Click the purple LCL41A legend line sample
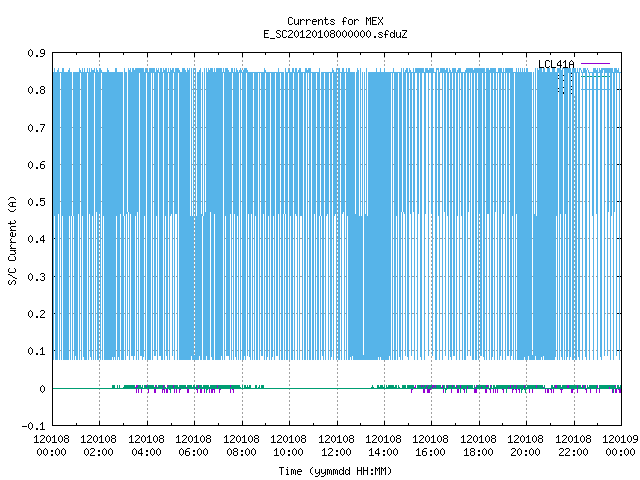The width and height of the screenshot is (640, 480). [595, 64]
